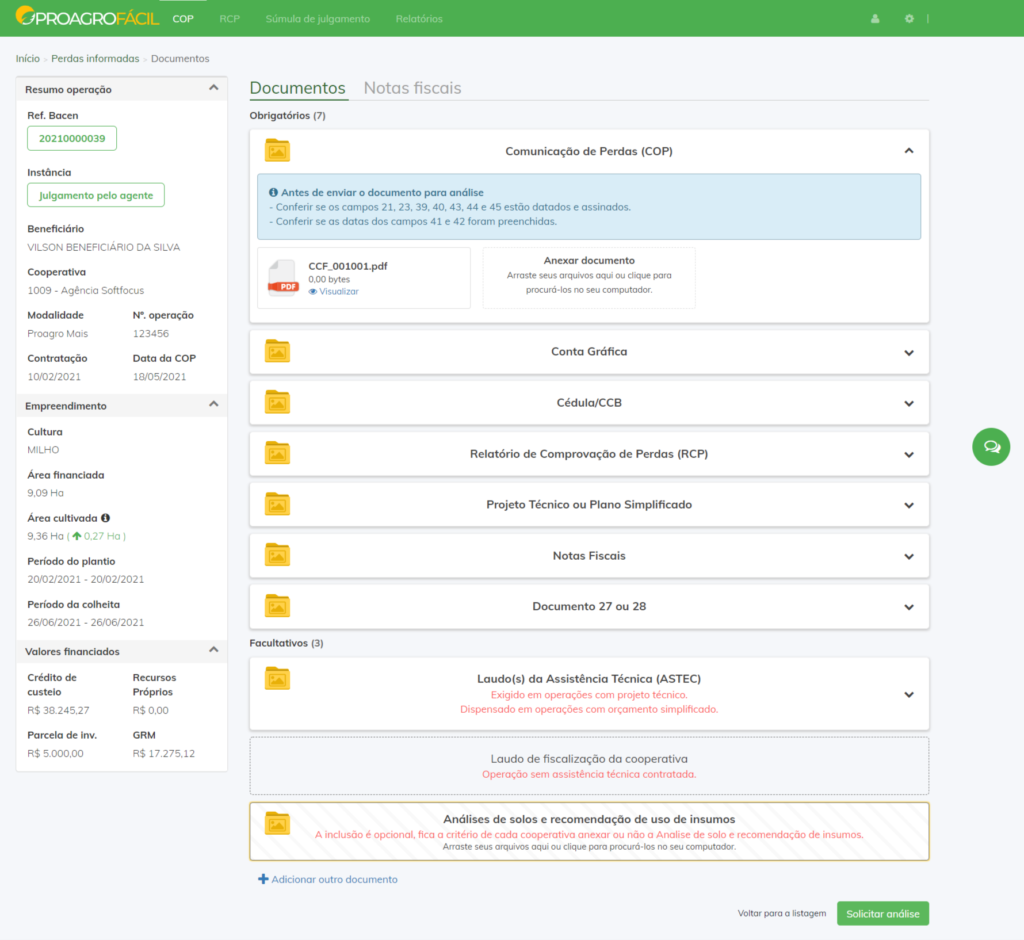Click the Área financiada value 9,09 Ha
Screen dimensions: 1024x940
pyautogui.click(x=46, y=493)
